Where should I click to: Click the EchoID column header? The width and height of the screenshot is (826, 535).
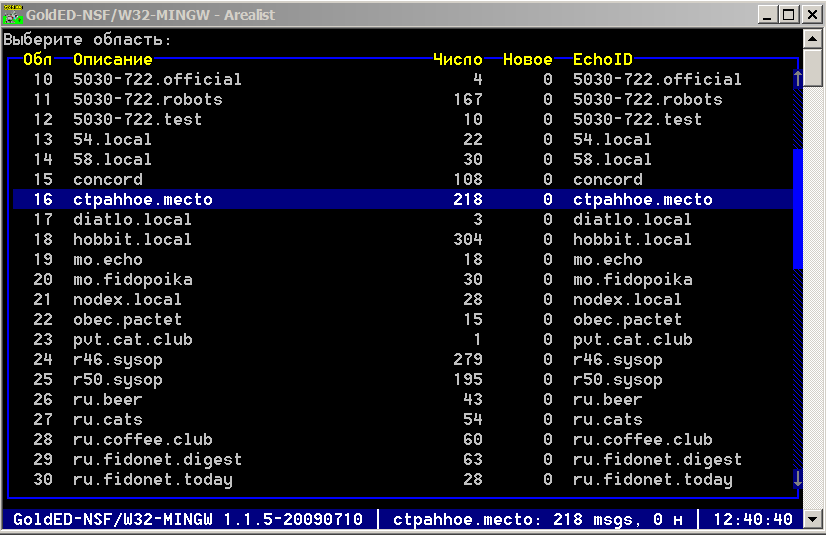[602, 60]
